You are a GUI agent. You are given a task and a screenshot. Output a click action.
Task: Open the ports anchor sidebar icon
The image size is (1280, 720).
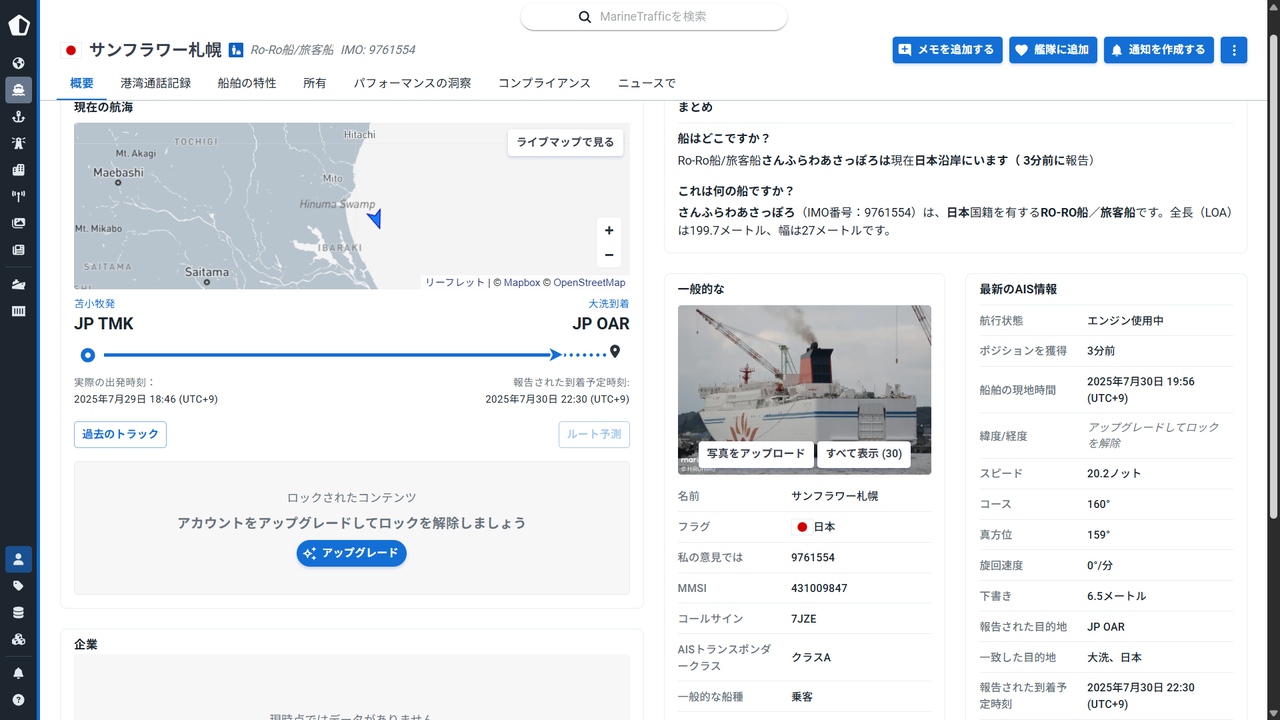(18, 117)
